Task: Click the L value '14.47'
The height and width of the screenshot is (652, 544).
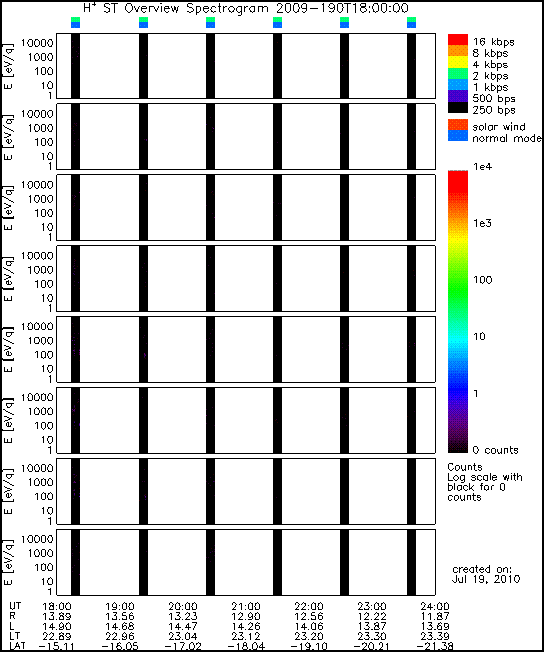Action: [183, 627]
